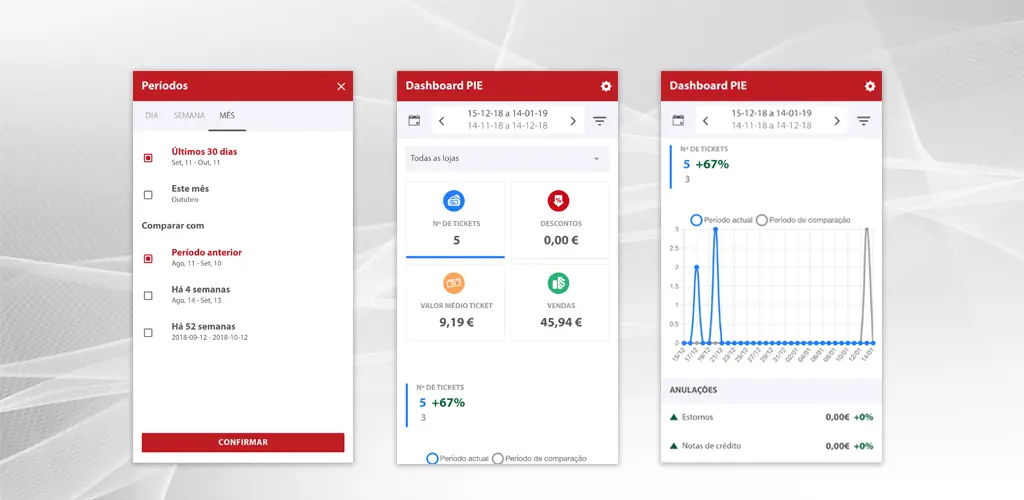Open settings gear in right Dashboard PIE
This screenshot has height=500, width=1024.
[x=870, y=86]
